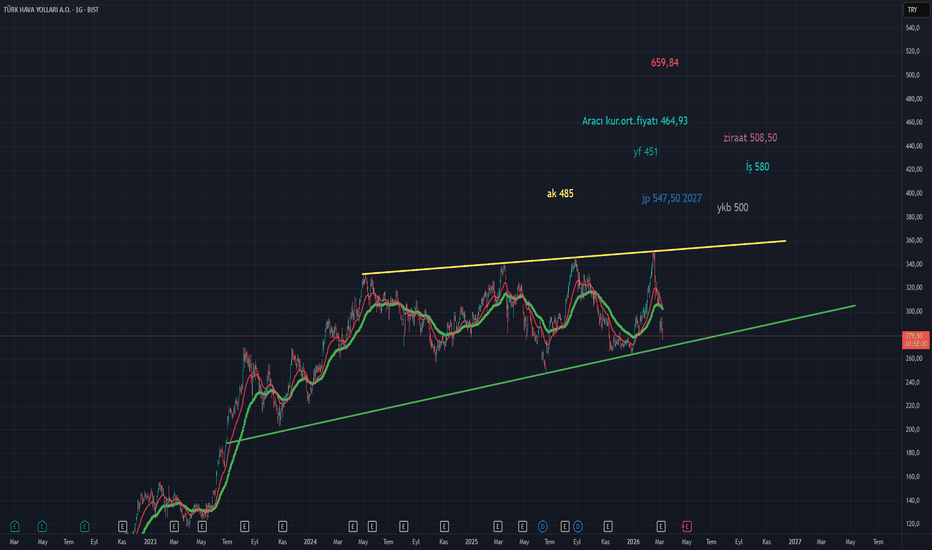Click the 2027 label on time axis

pos(795,542)
